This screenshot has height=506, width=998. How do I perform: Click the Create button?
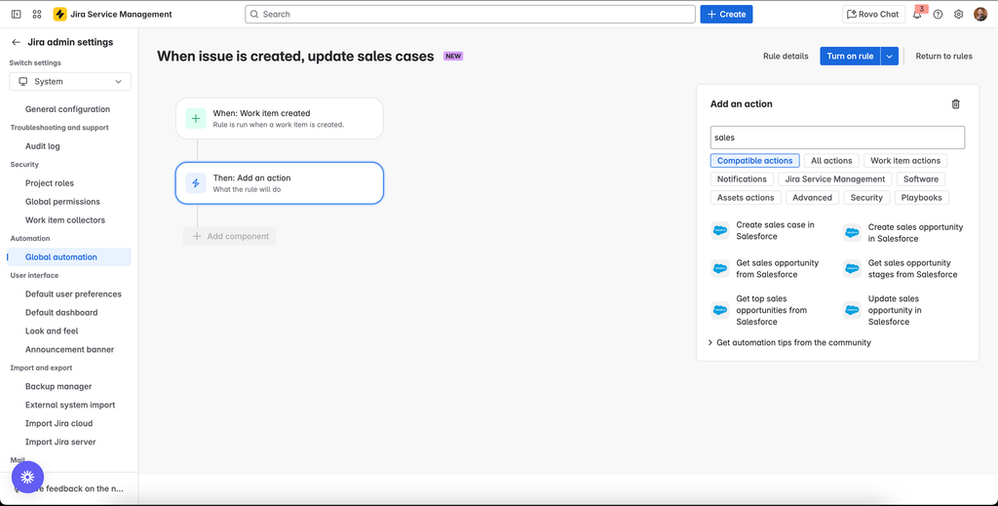coord(726,14)
